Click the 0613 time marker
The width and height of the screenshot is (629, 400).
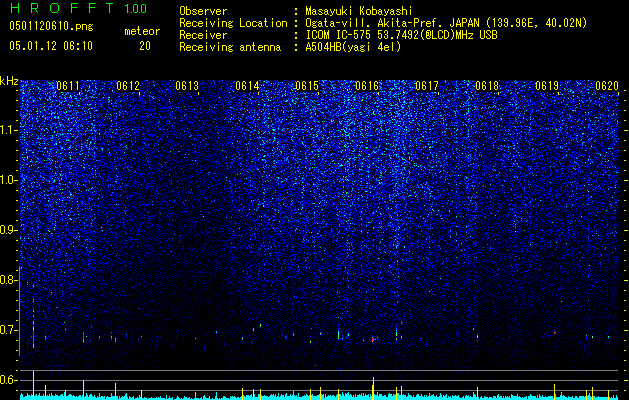187,86
